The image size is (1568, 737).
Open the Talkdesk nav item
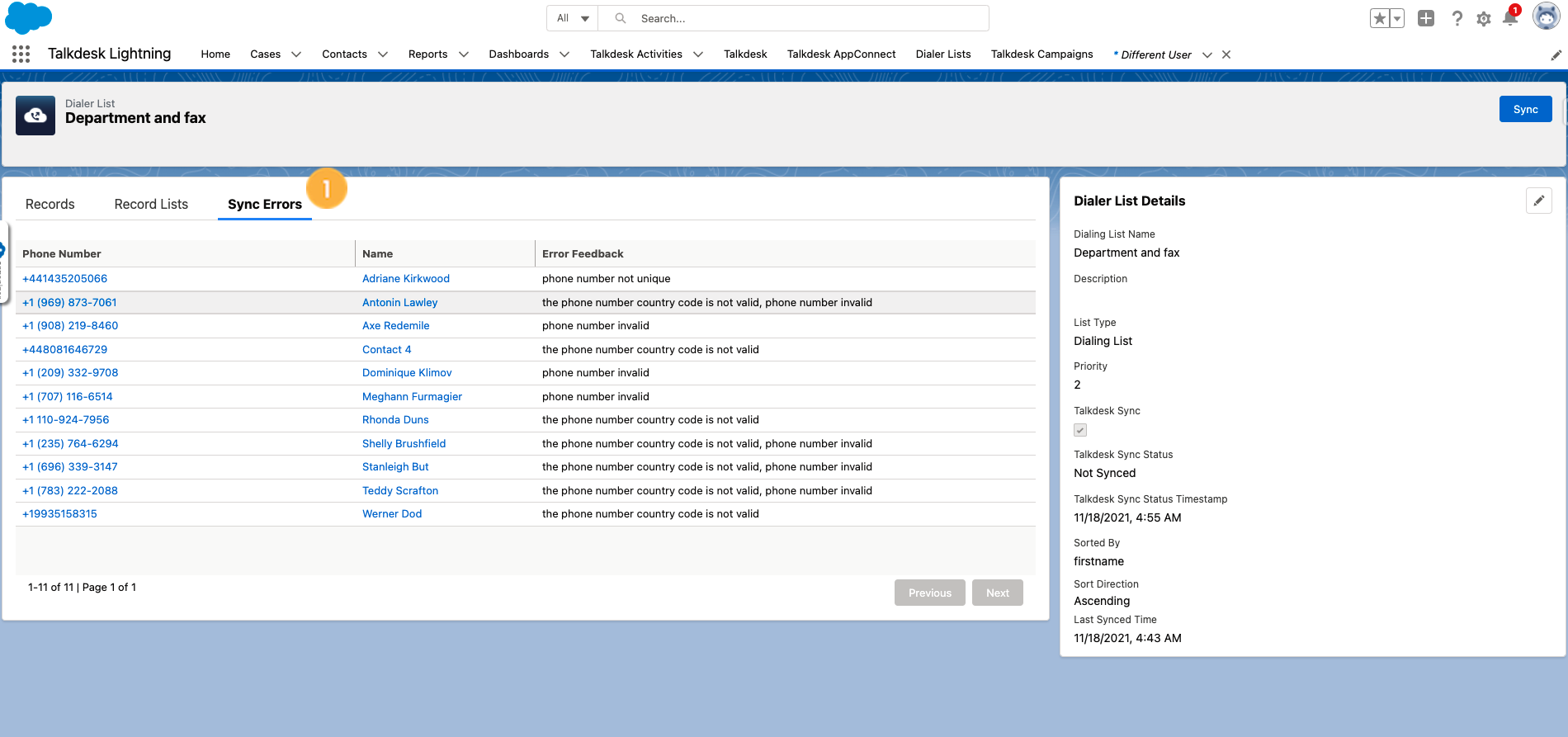point(745,54)
